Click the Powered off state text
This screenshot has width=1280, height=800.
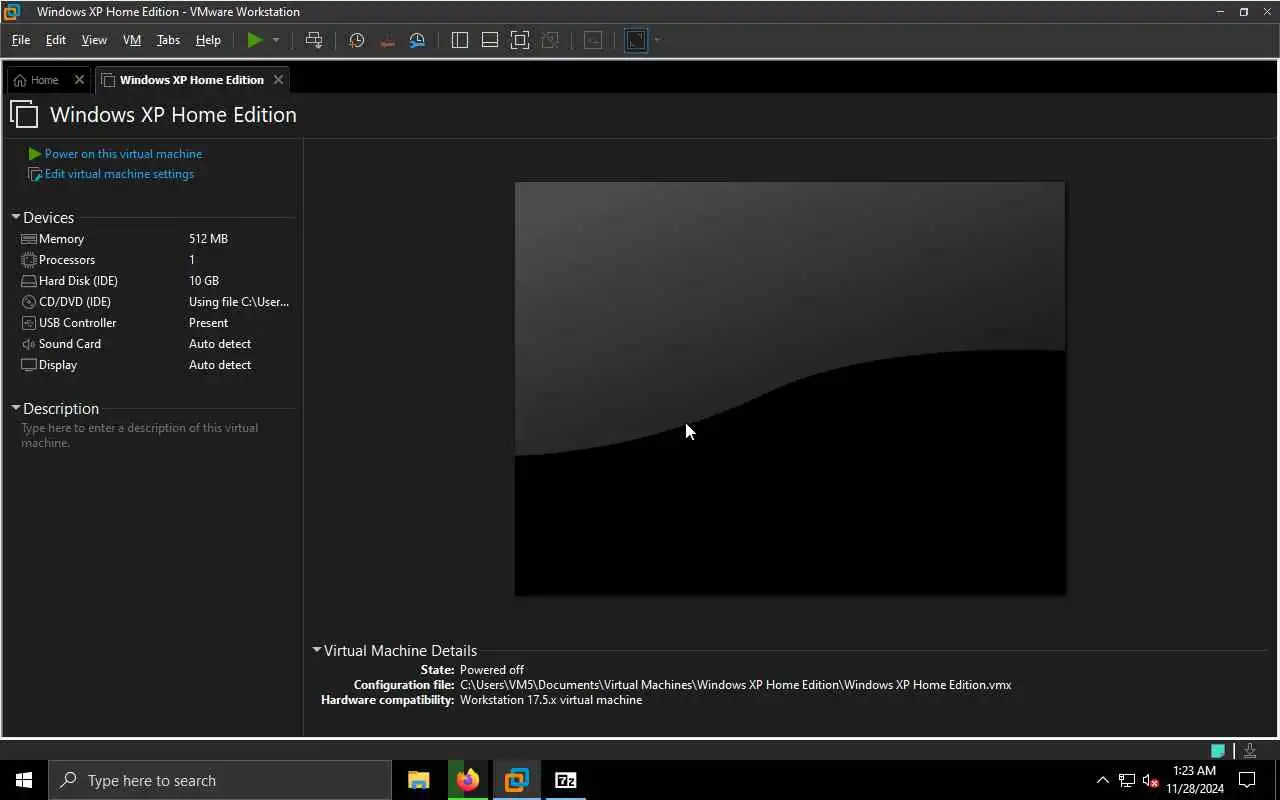click(492, 670)
